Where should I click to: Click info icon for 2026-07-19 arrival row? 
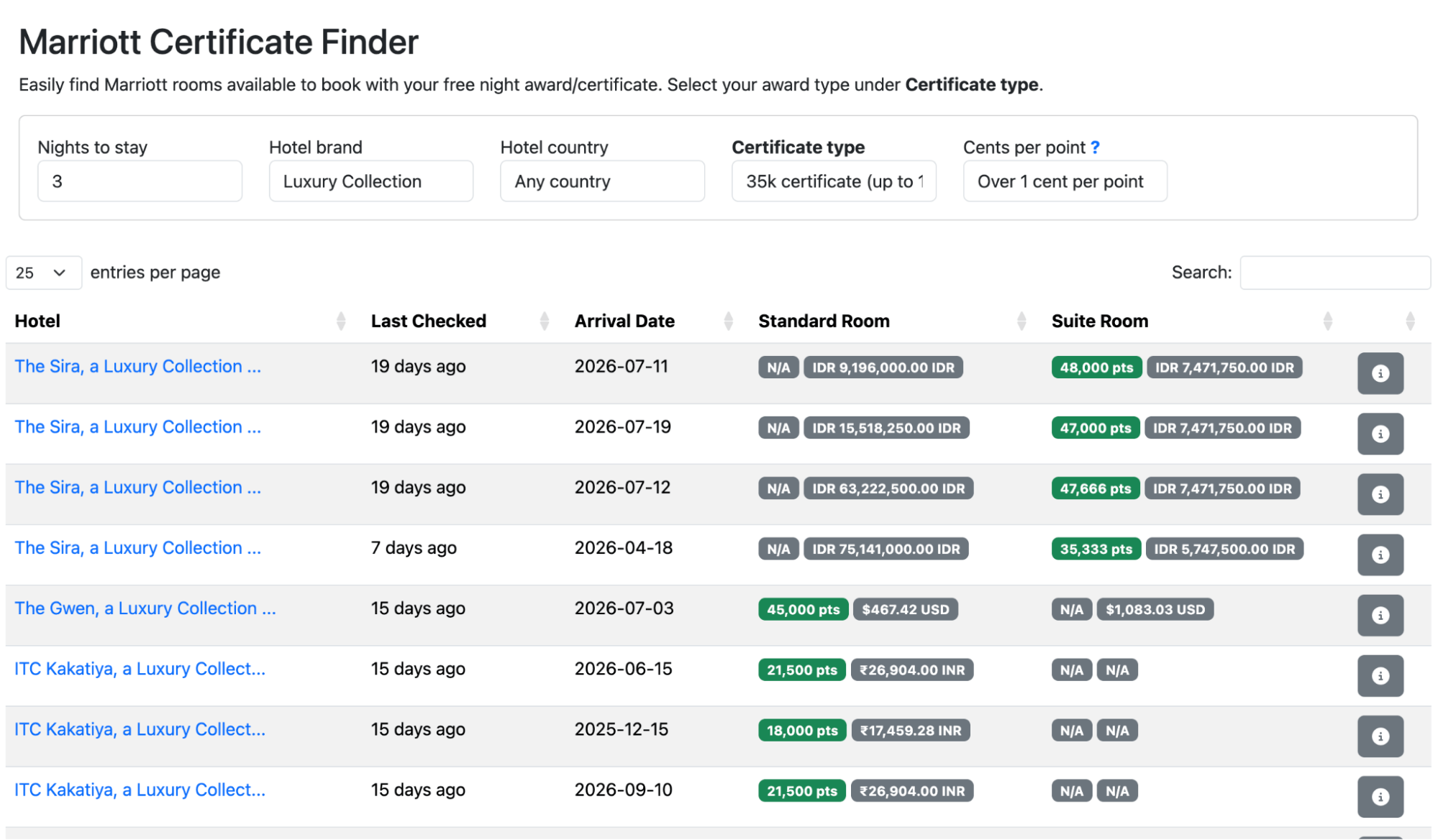[x=1380, y=434]
